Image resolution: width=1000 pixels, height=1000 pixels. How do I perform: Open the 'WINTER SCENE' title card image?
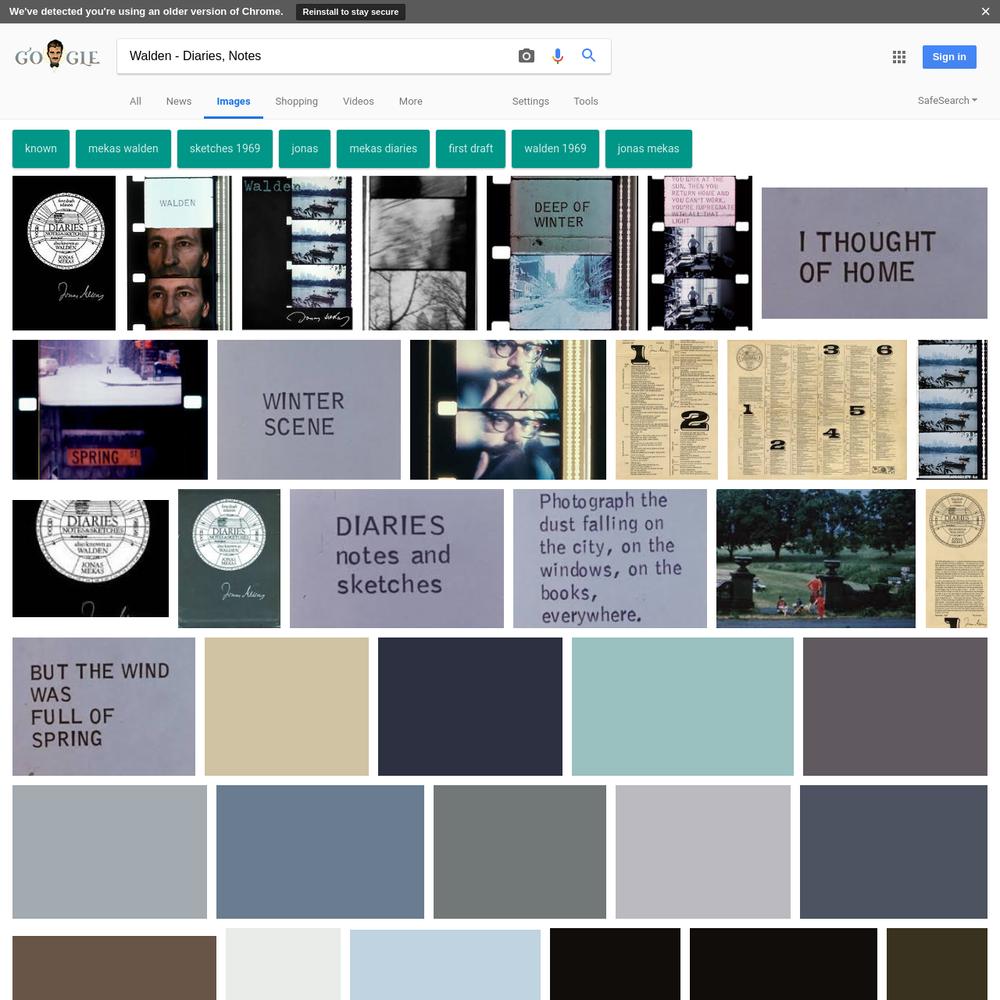click(x=309, y=409)
